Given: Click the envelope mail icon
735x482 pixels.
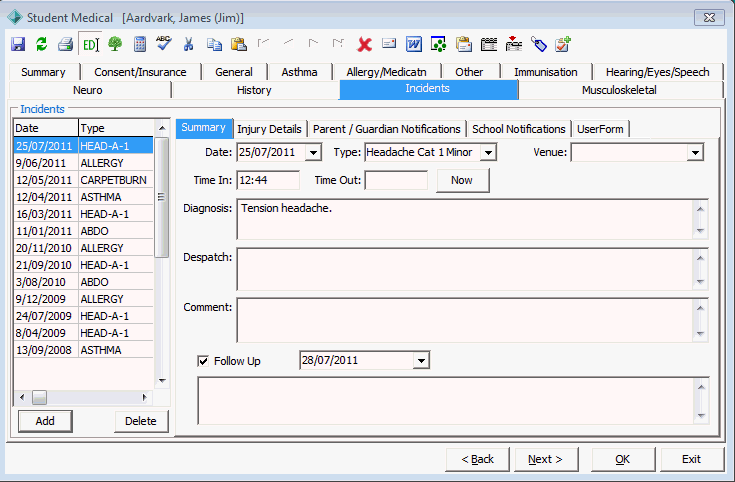Looking at the screenshot, I should coord(389,44).
